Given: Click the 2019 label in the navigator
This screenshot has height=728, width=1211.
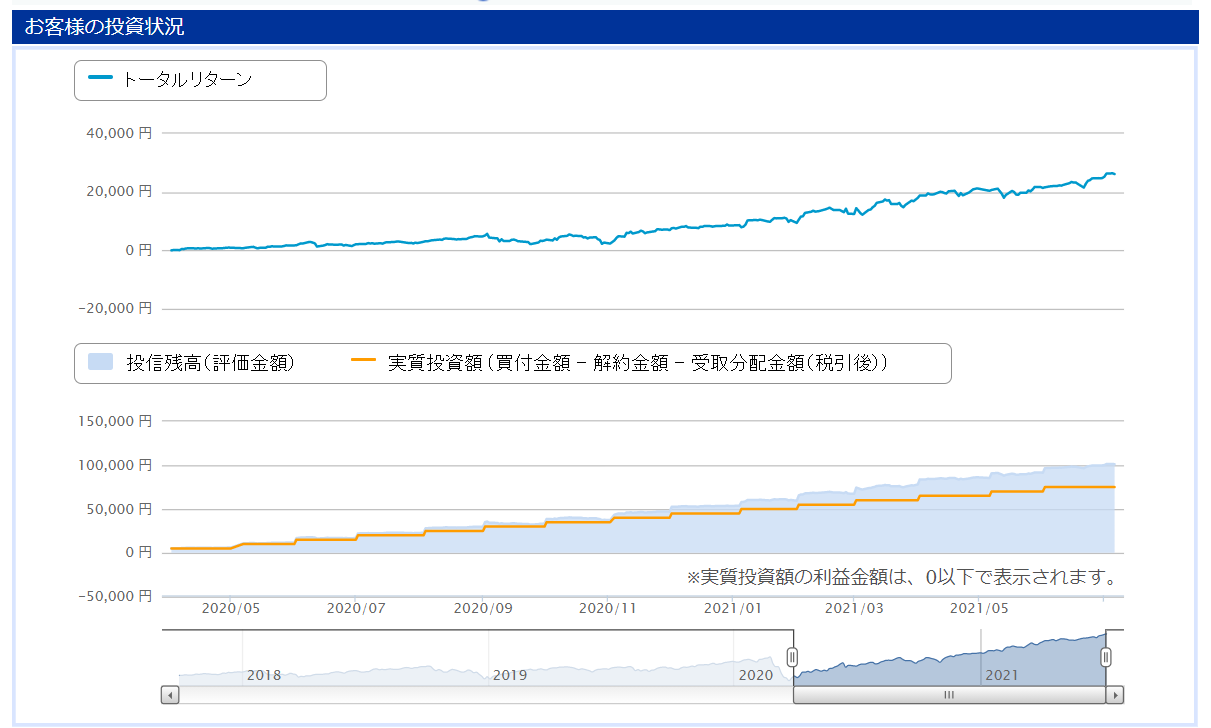Looking at the screenshot, I should click(509, 675).
